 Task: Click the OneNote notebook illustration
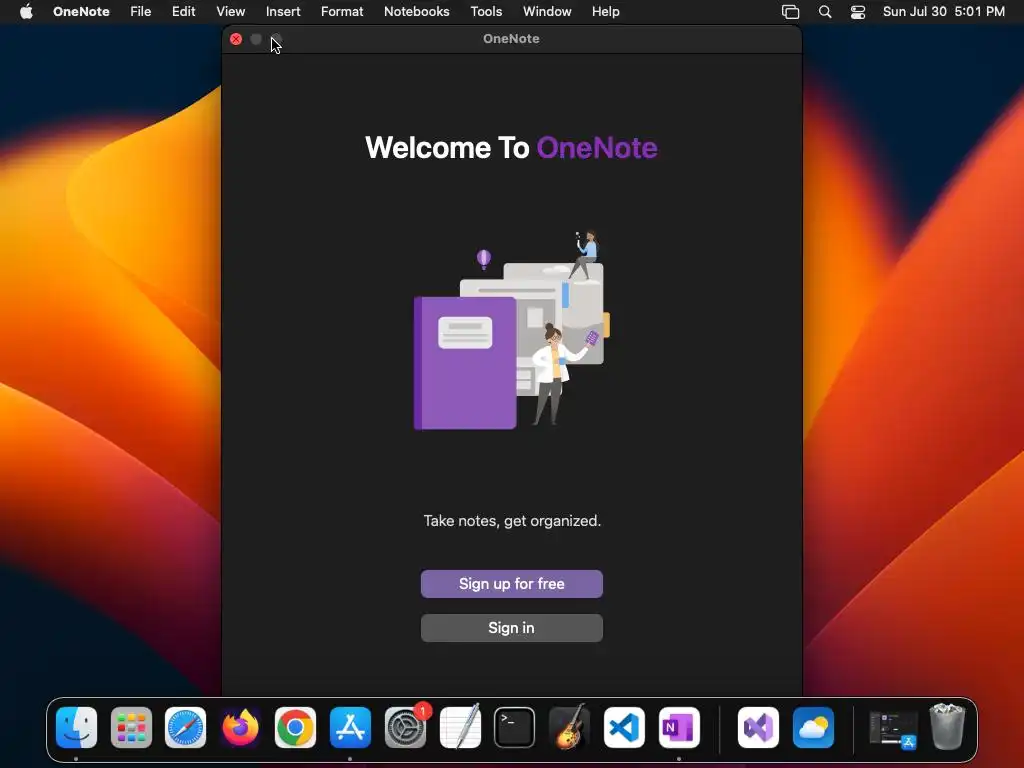[x=511, y=330]
